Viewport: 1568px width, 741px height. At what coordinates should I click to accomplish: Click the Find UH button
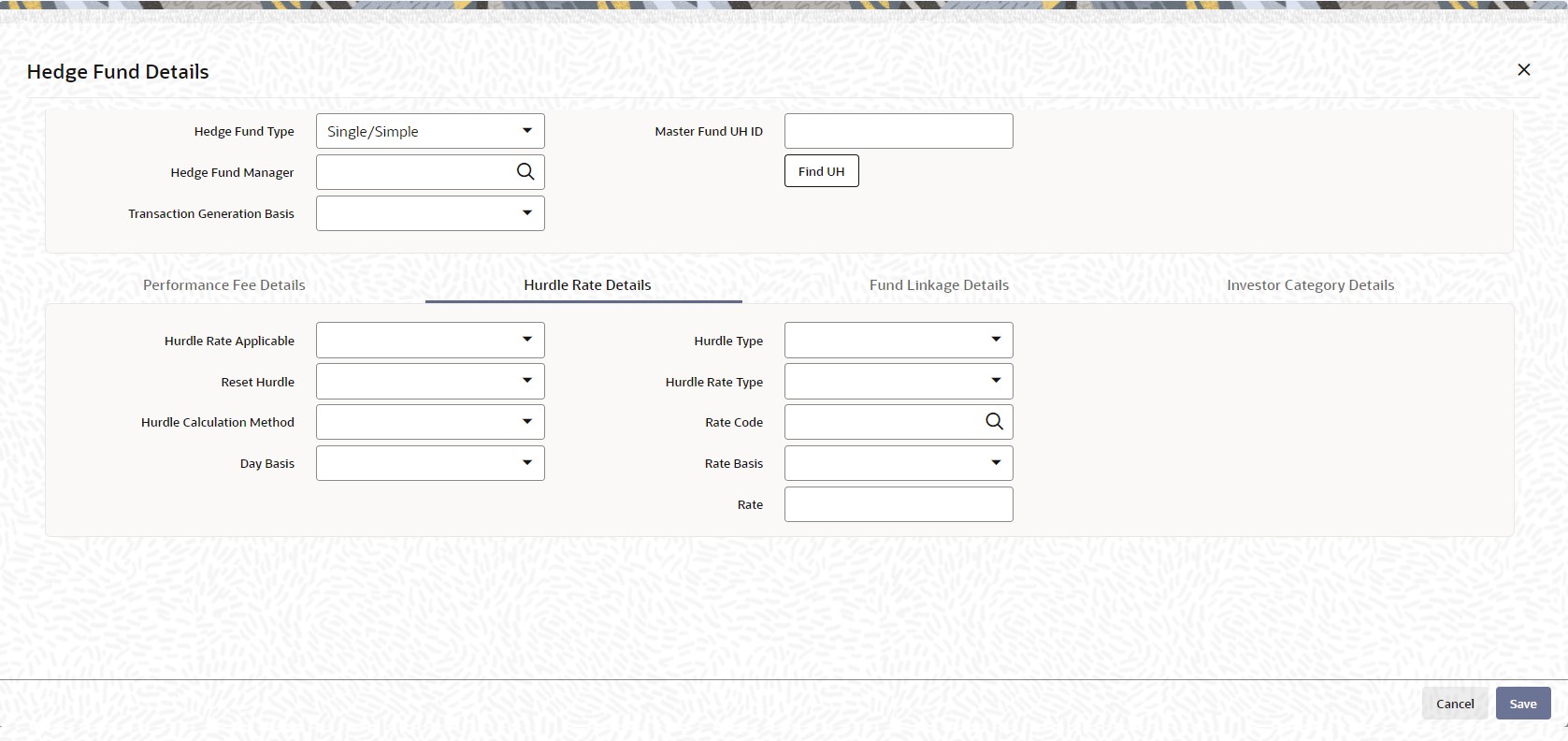point(821,171)
